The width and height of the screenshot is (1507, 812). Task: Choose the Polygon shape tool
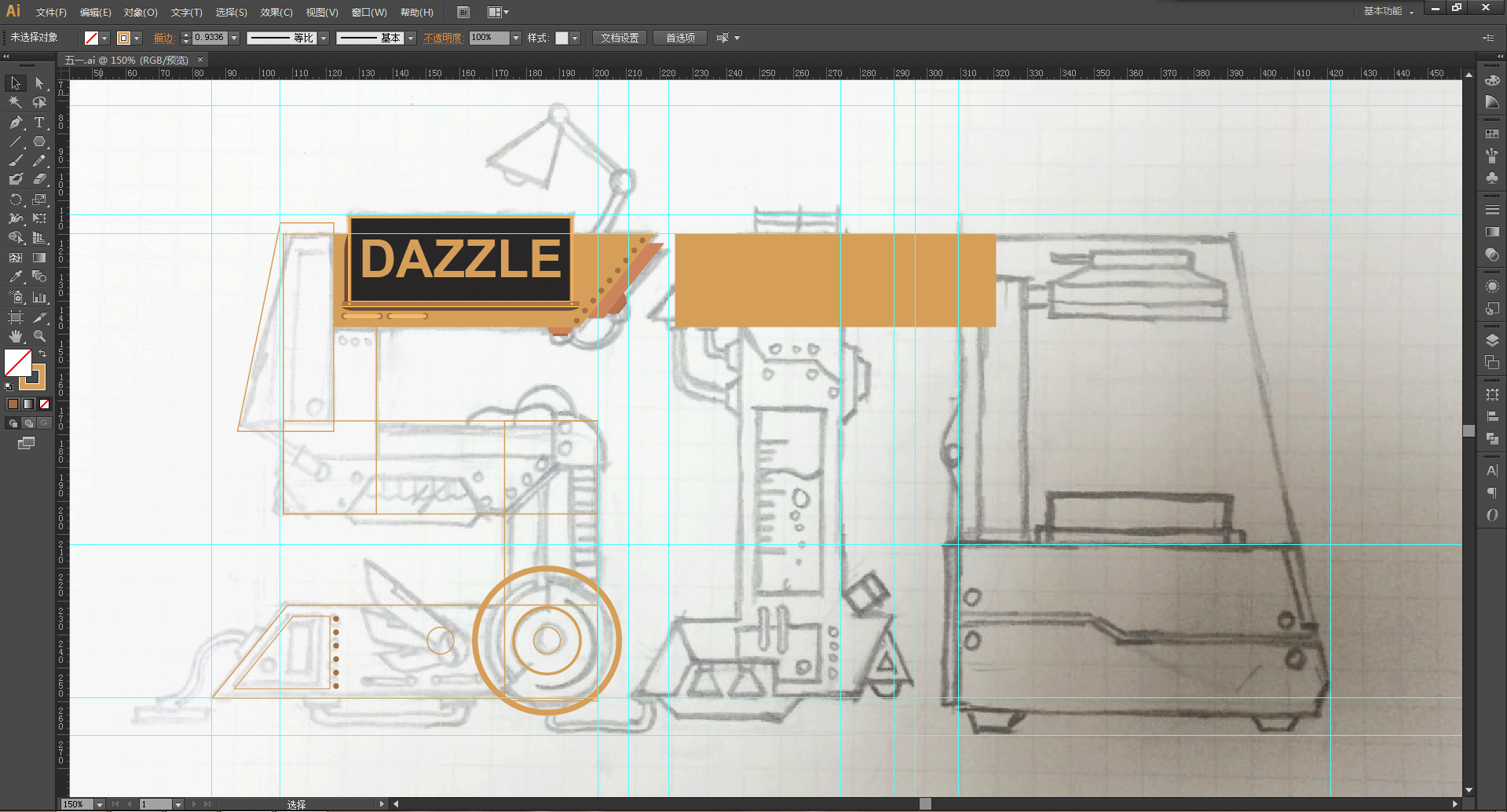(39, 142)
